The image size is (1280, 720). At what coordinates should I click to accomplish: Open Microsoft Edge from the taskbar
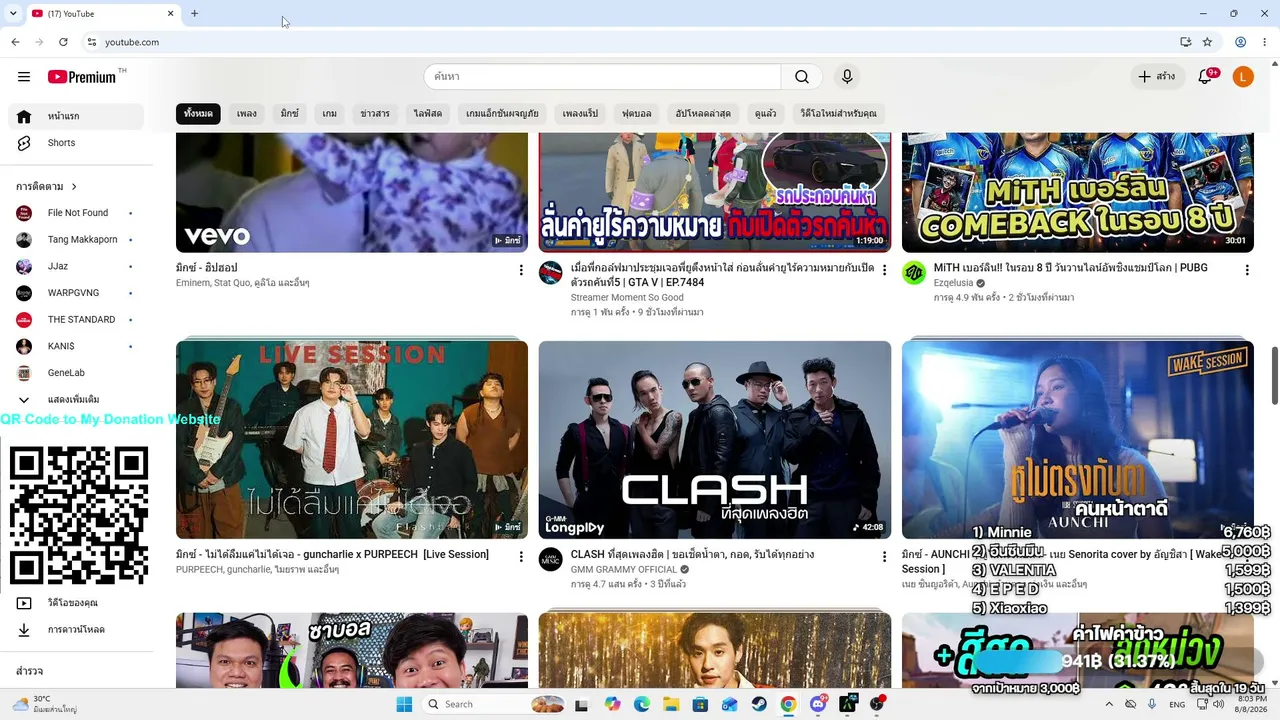642,704
